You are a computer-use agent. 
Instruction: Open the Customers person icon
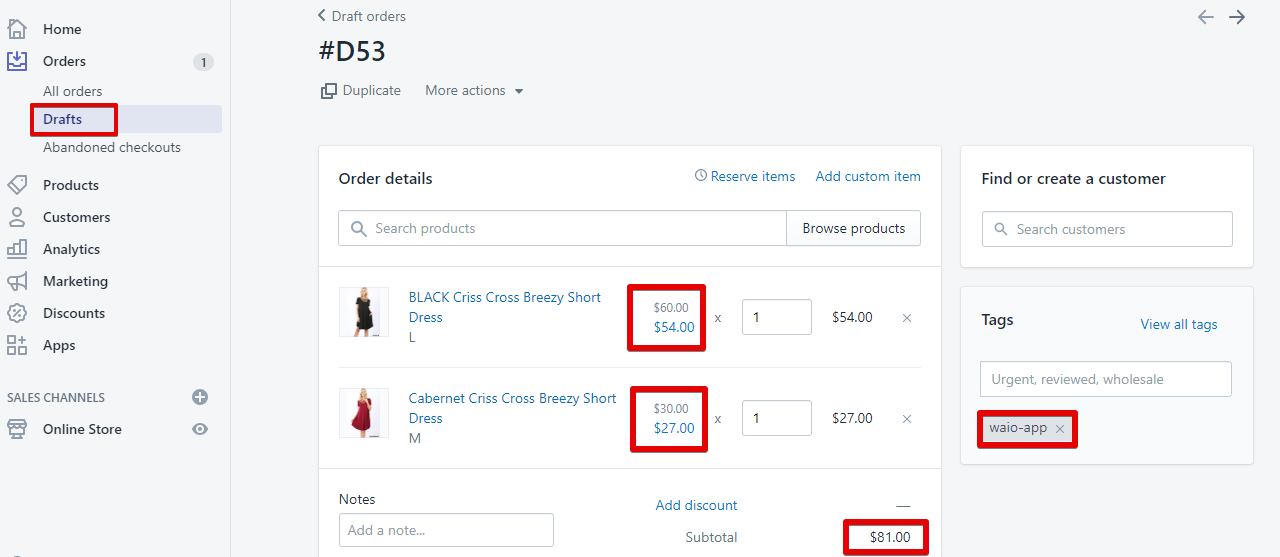[17, 217]
